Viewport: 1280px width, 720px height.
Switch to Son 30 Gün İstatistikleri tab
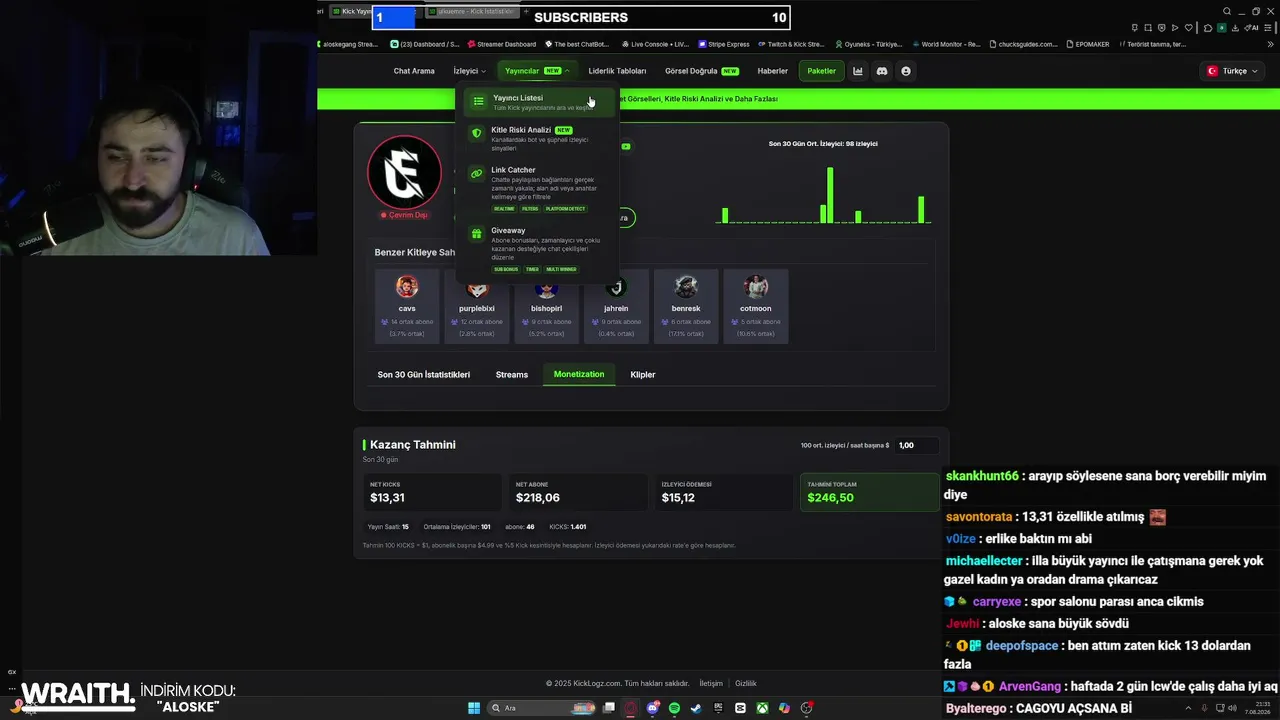point(423,374)
